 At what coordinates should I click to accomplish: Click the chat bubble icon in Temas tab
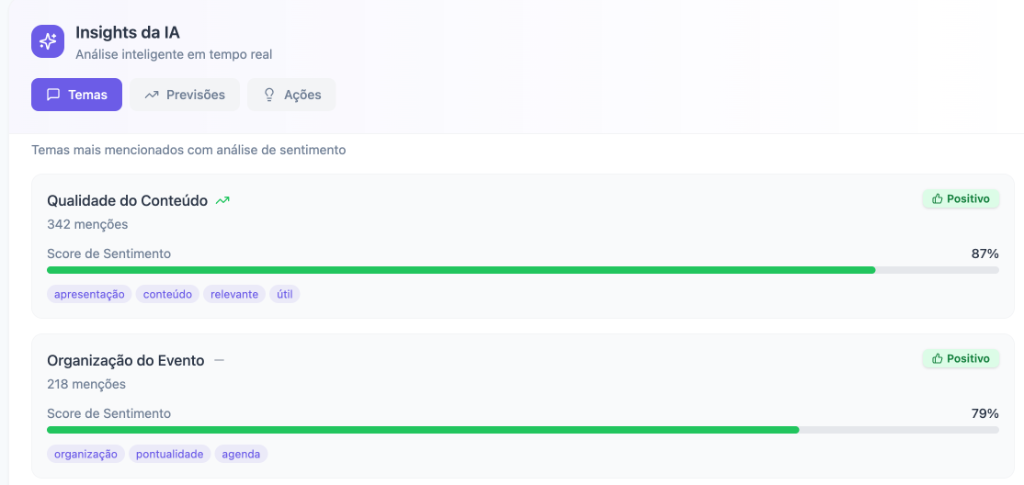54,95
